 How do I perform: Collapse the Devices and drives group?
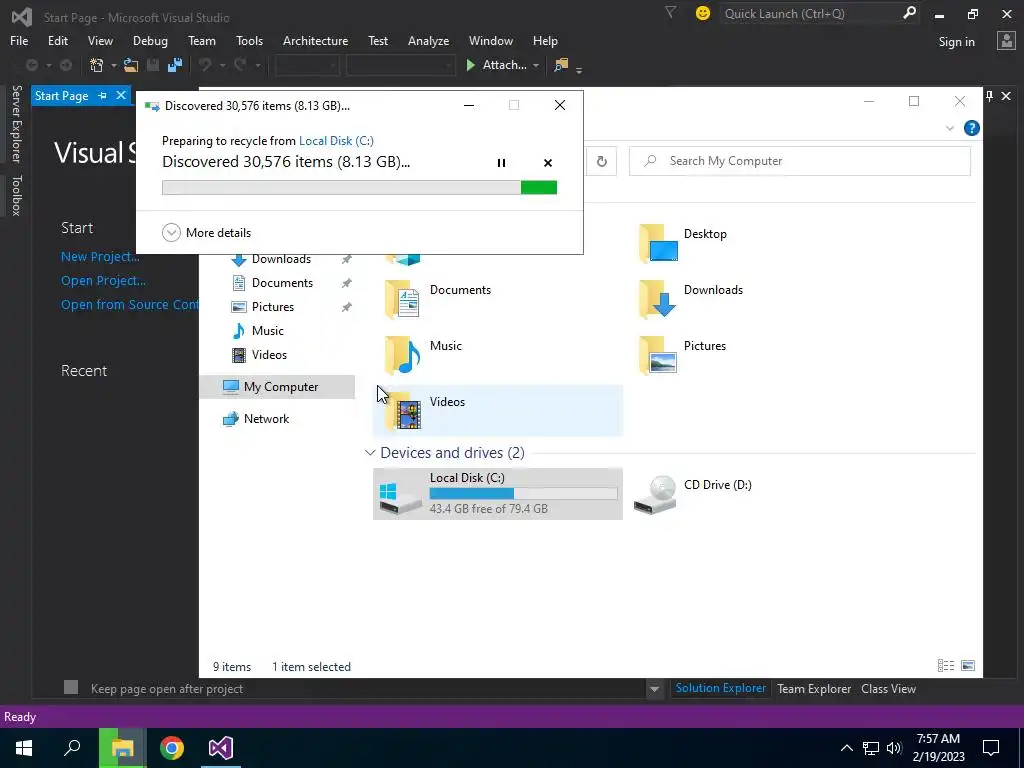[x=370, y=453]
